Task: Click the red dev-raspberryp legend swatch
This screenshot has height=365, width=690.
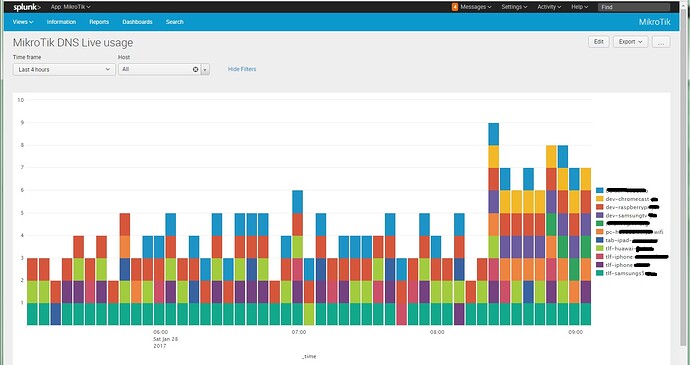Action: pyautogui.click(x=599, y=207)
